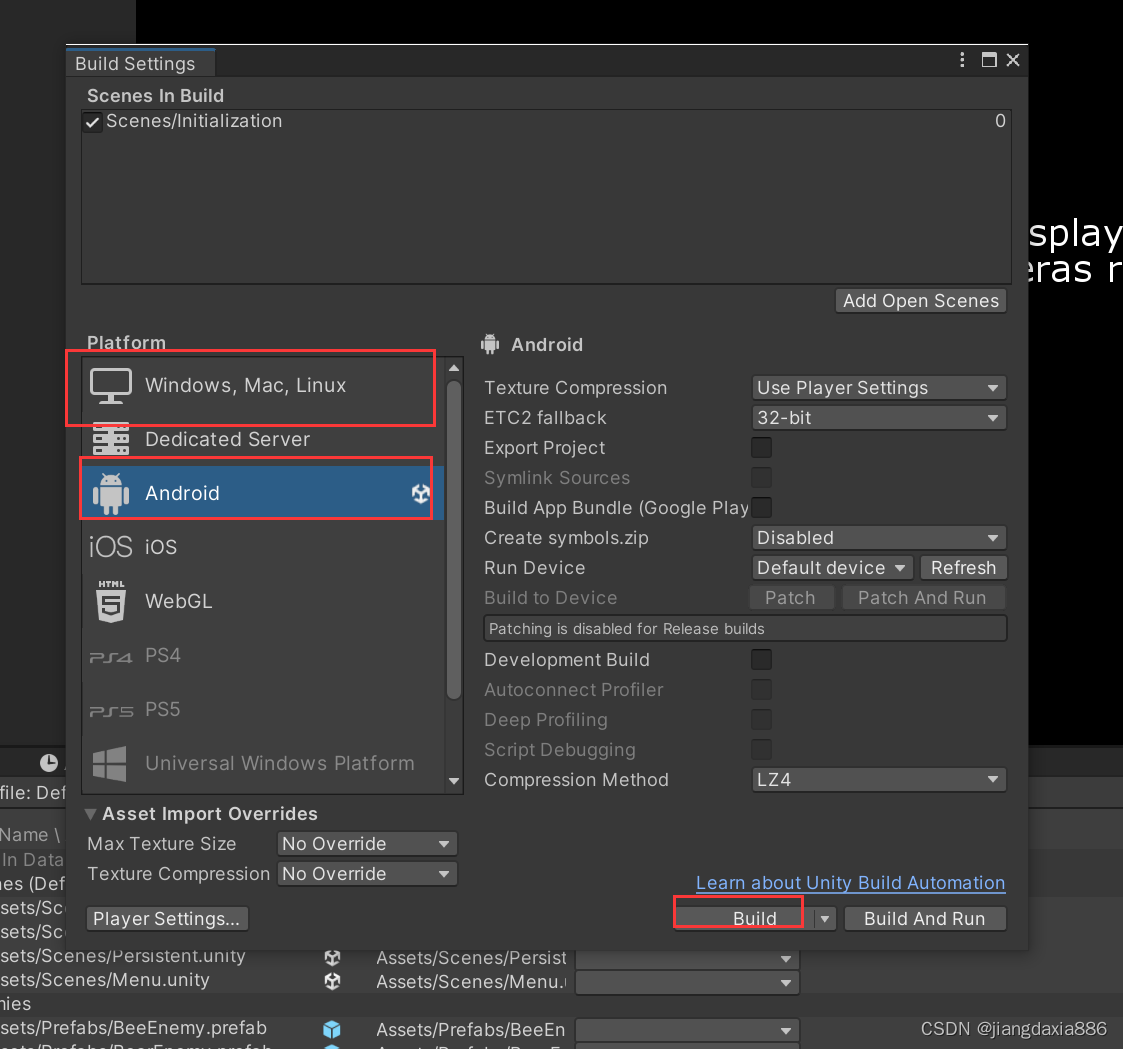Click Unity scene icon beside Persistent.unity row

point(332,957)
